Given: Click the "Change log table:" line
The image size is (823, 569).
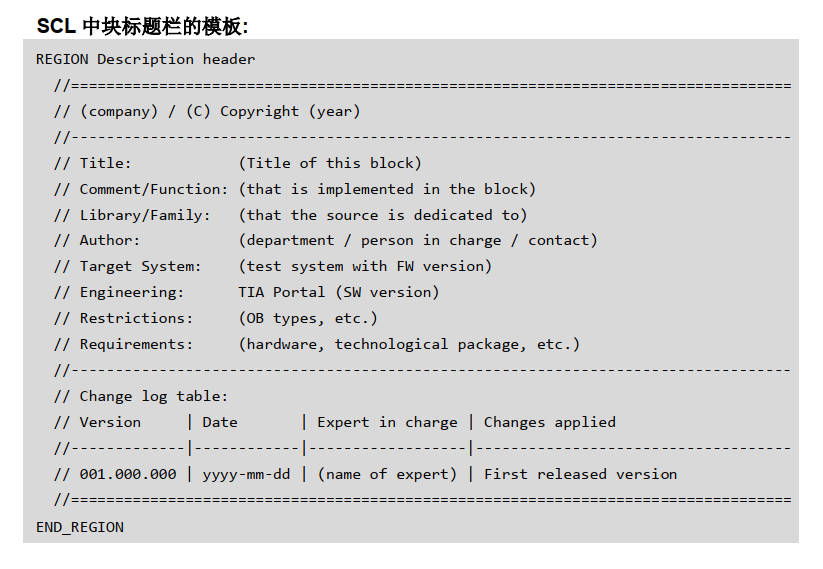Looking at the screenshot, I should tap(153, 396).
